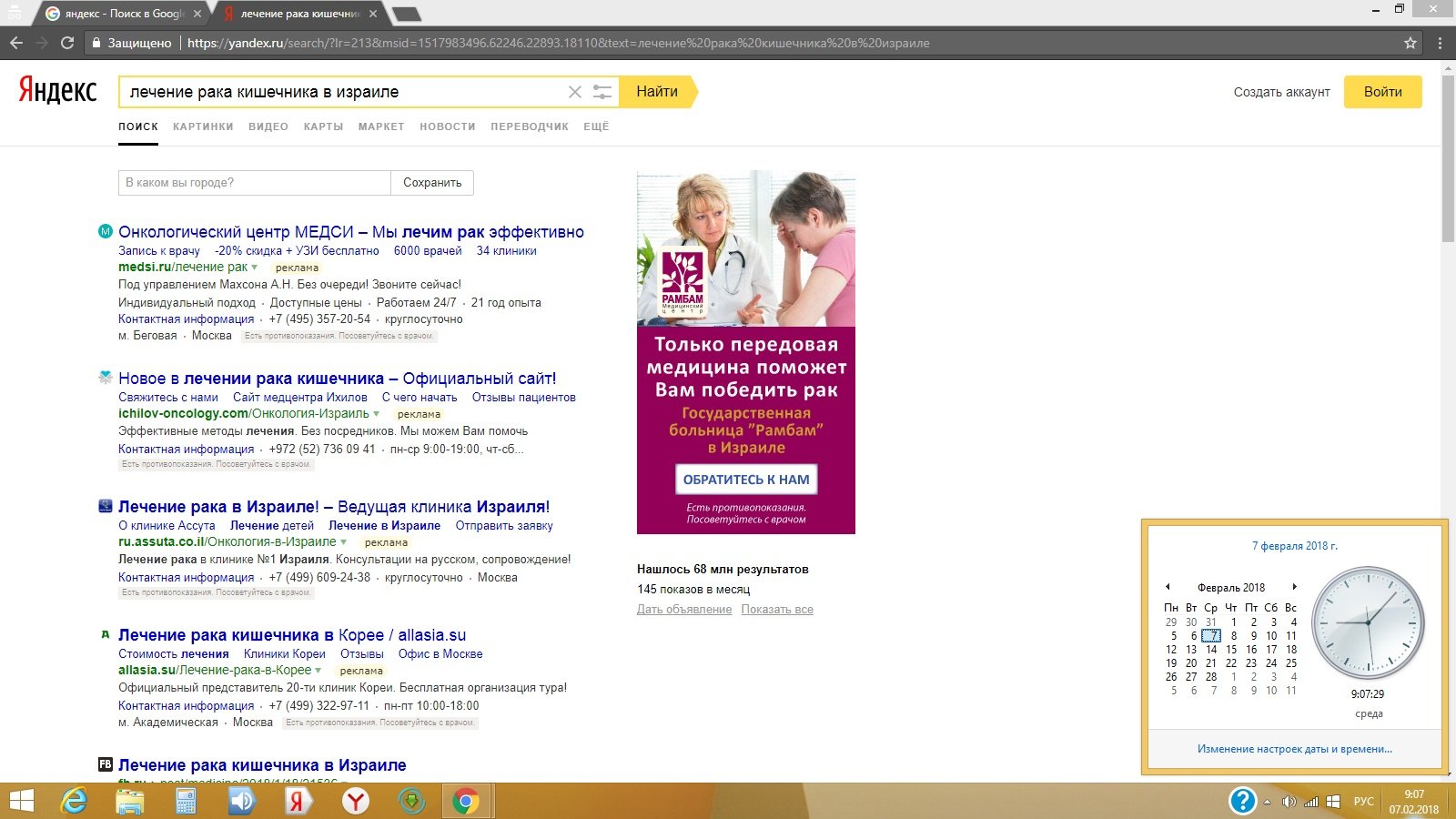Click the system tray volume icon

click(1289, 802)
